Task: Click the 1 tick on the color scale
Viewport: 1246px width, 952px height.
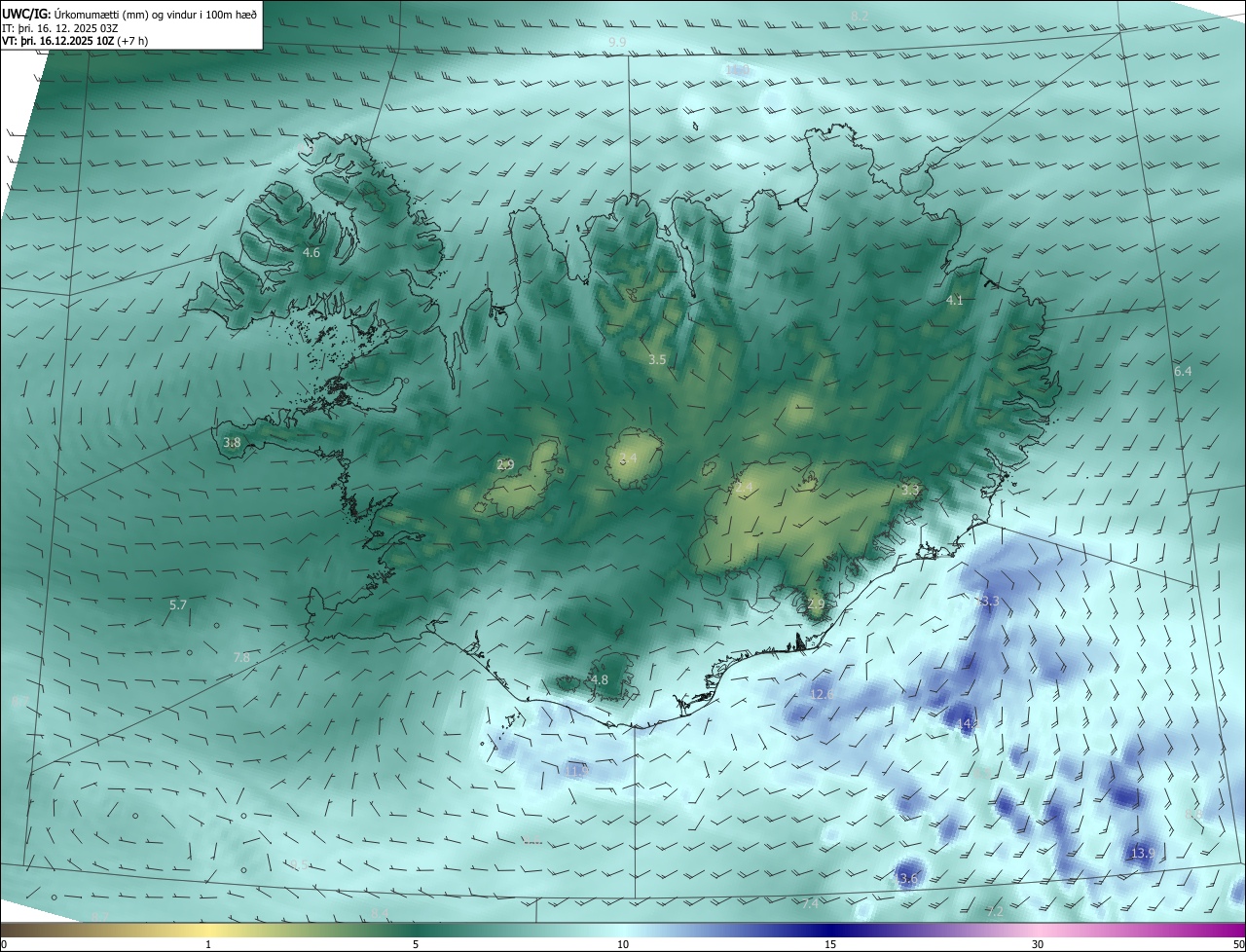Action: click(208, 944)
